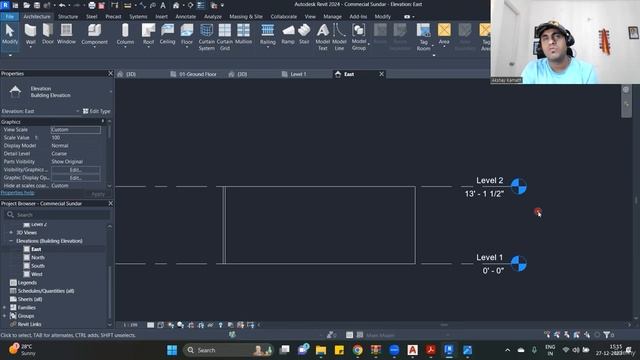Click the Print icon in quick access toolbar

pyautogui.click(x=92, y=5)
